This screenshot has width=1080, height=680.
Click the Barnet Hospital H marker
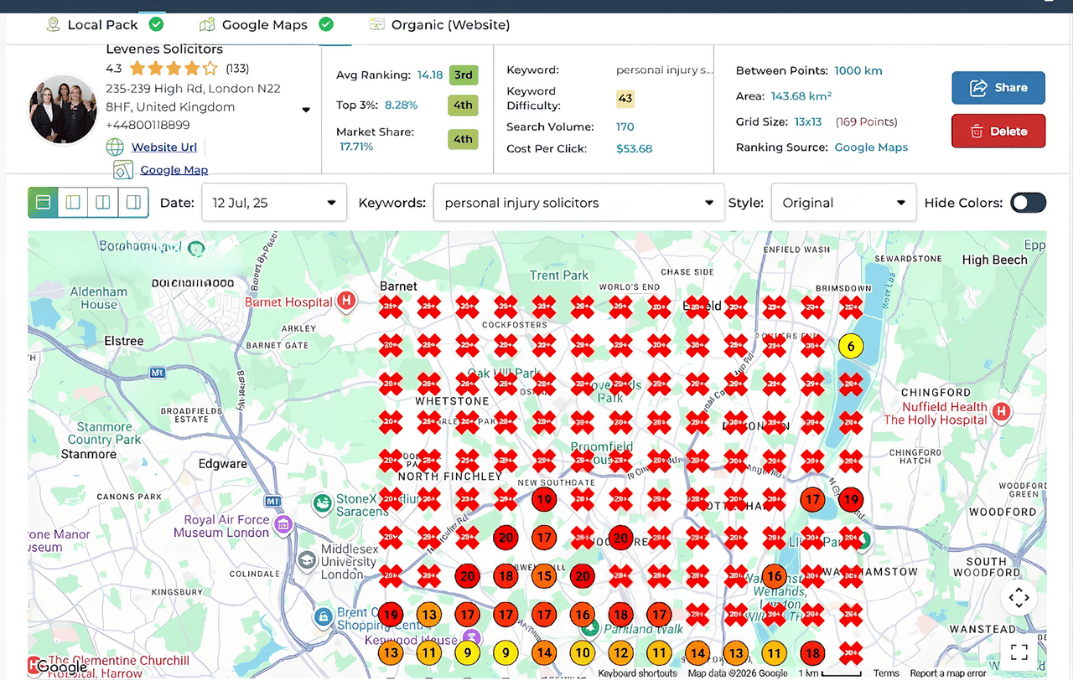(x=346, y=300)
